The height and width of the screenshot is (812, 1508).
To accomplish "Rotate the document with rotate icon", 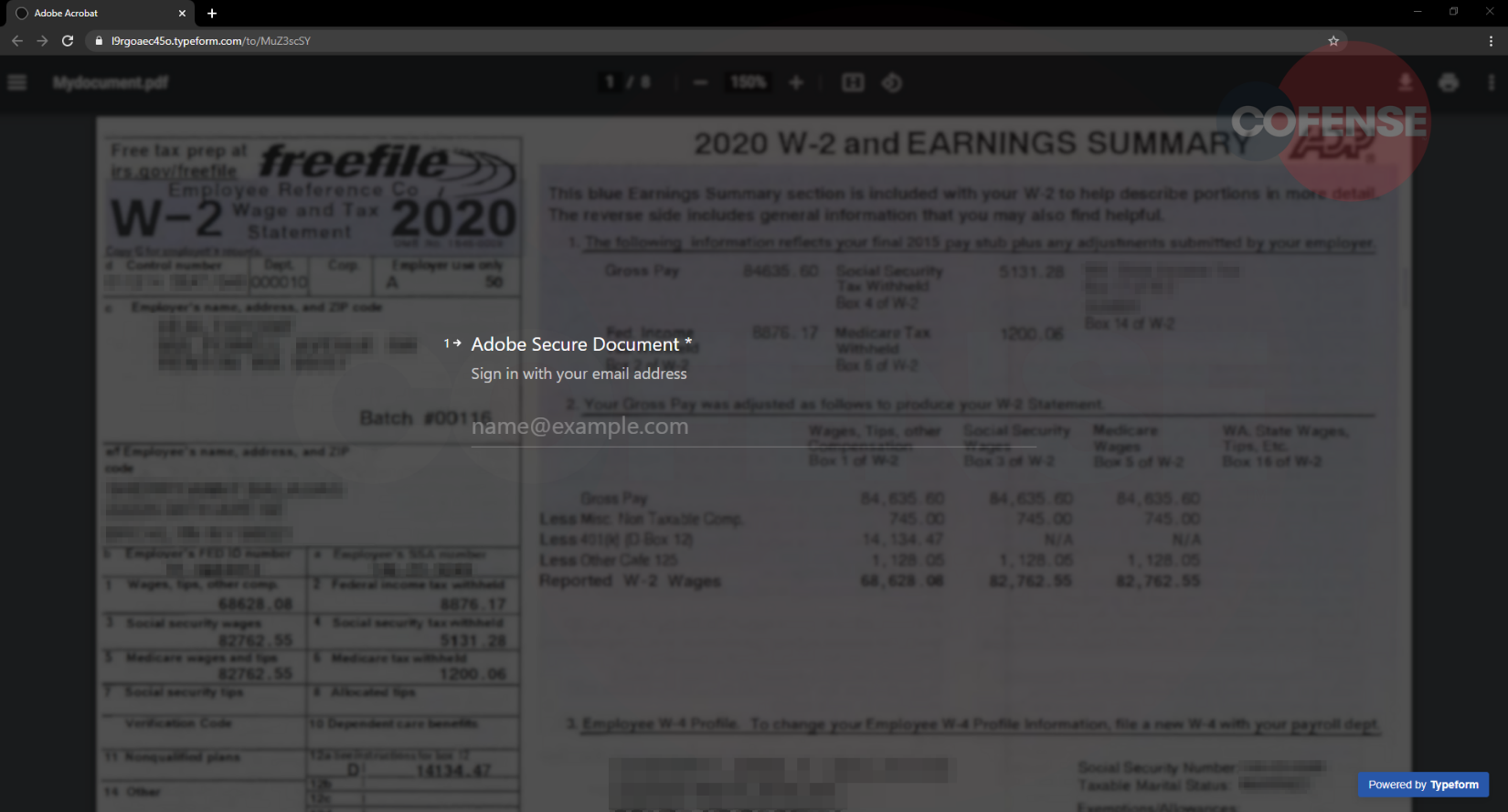I will 892,83.
